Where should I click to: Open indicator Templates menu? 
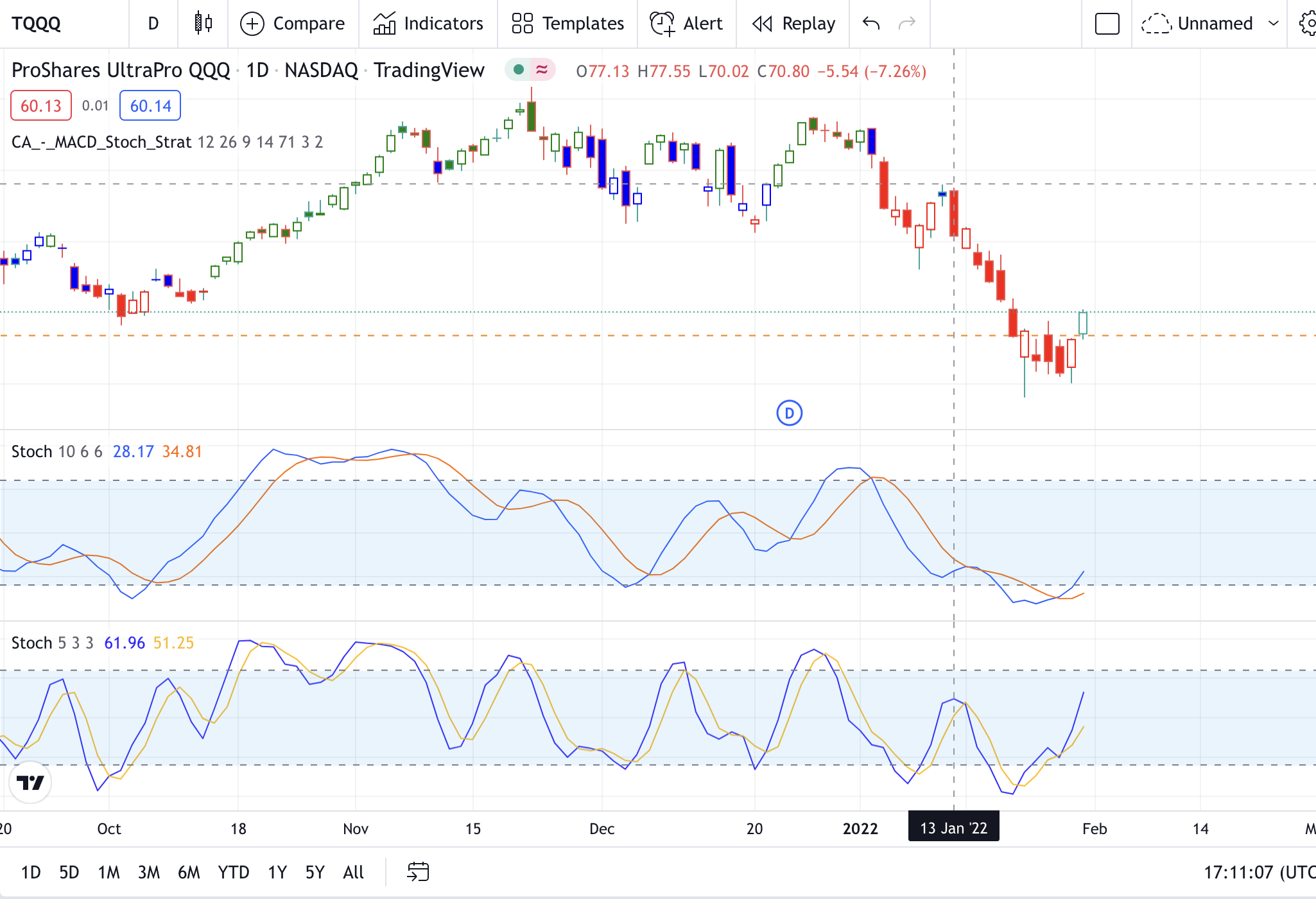567,24
